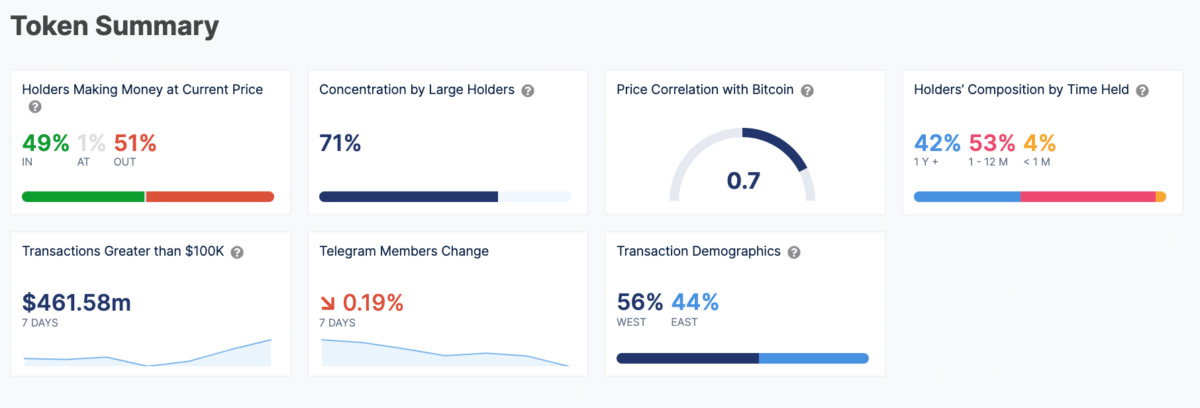
Task: Click the red down arrow in Telegram Members Change
Action: 327,302
